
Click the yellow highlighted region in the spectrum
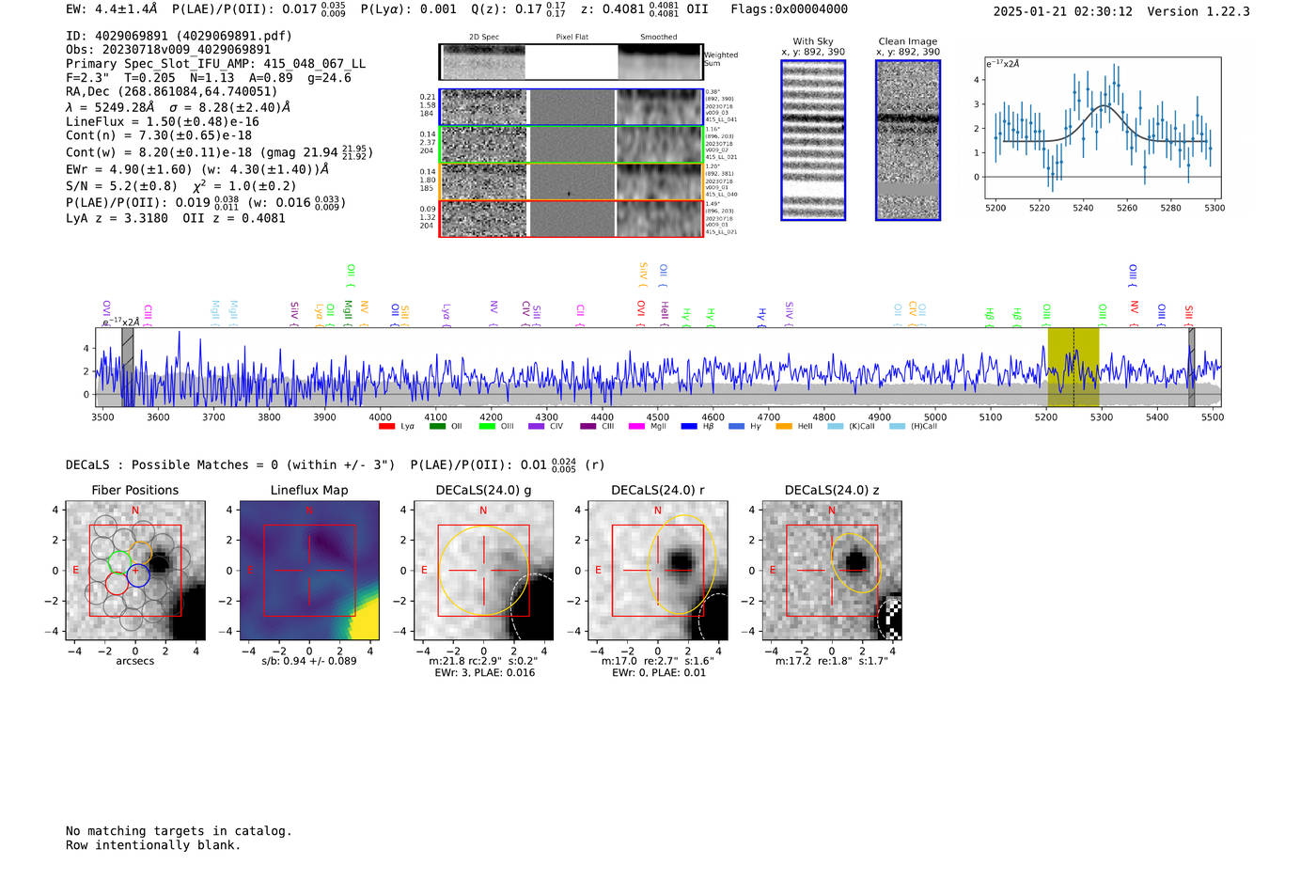pos(1073,367)
